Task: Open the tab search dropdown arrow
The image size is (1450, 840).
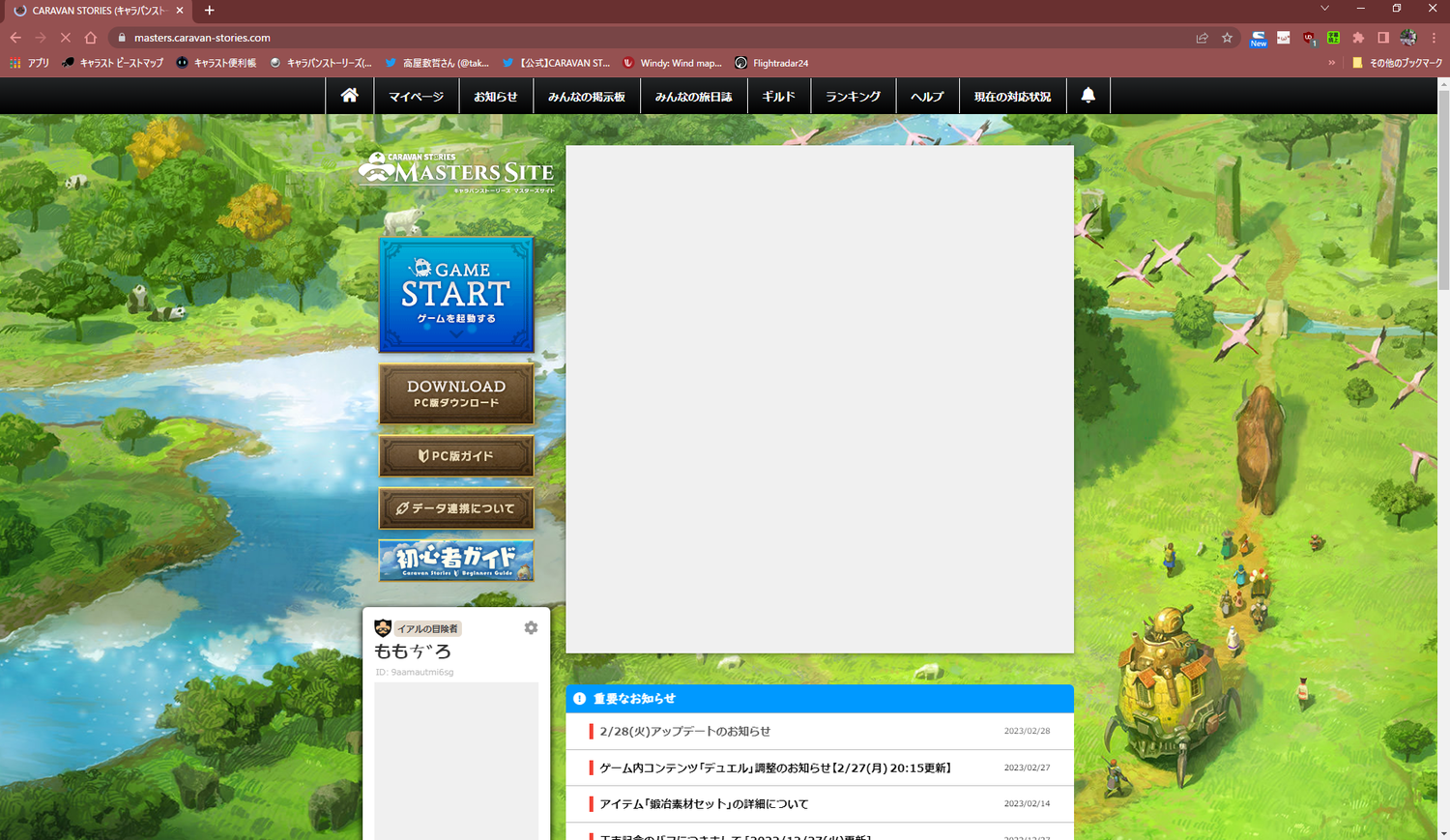Action: point(1324,9)
